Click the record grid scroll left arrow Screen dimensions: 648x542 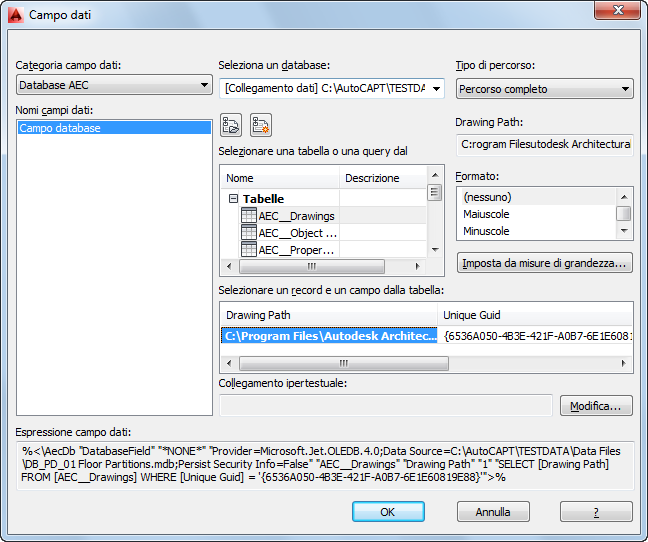click(229, 363)
